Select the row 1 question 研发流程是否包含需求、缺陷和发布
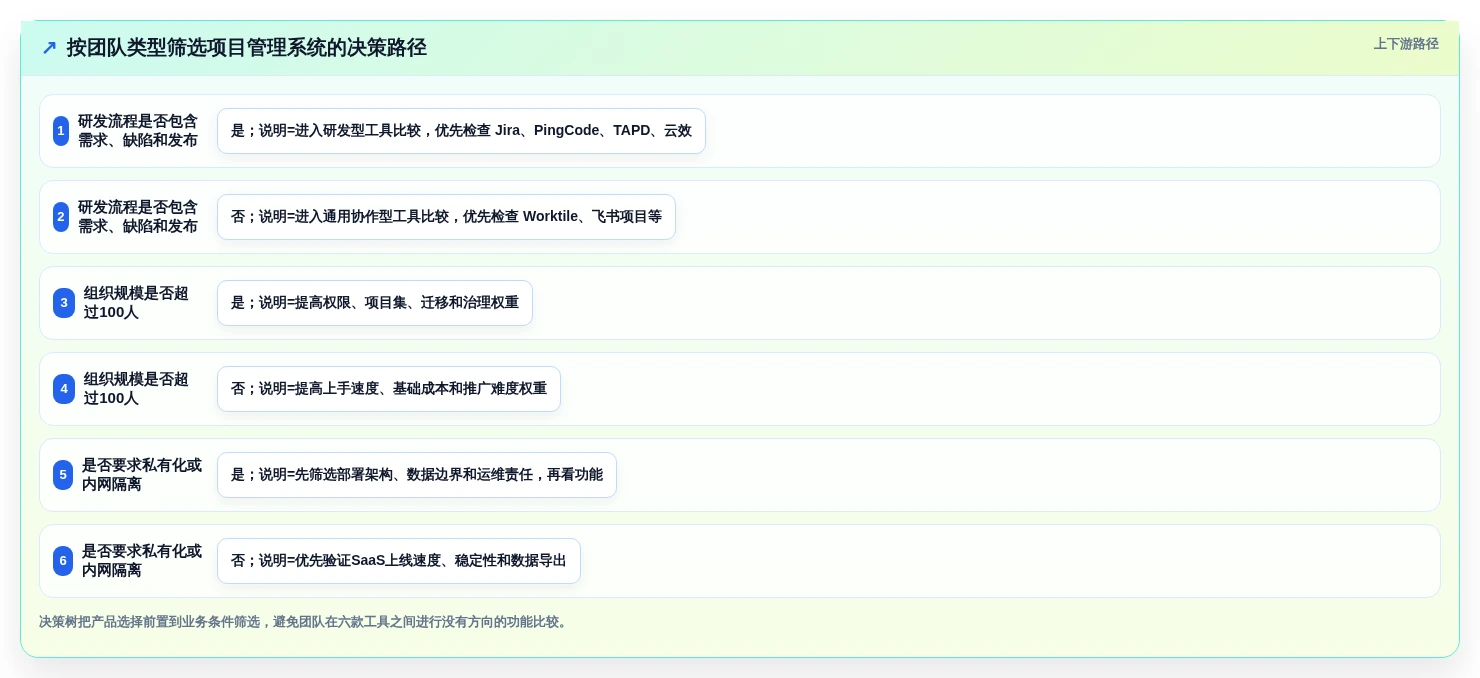 [138, 131]
